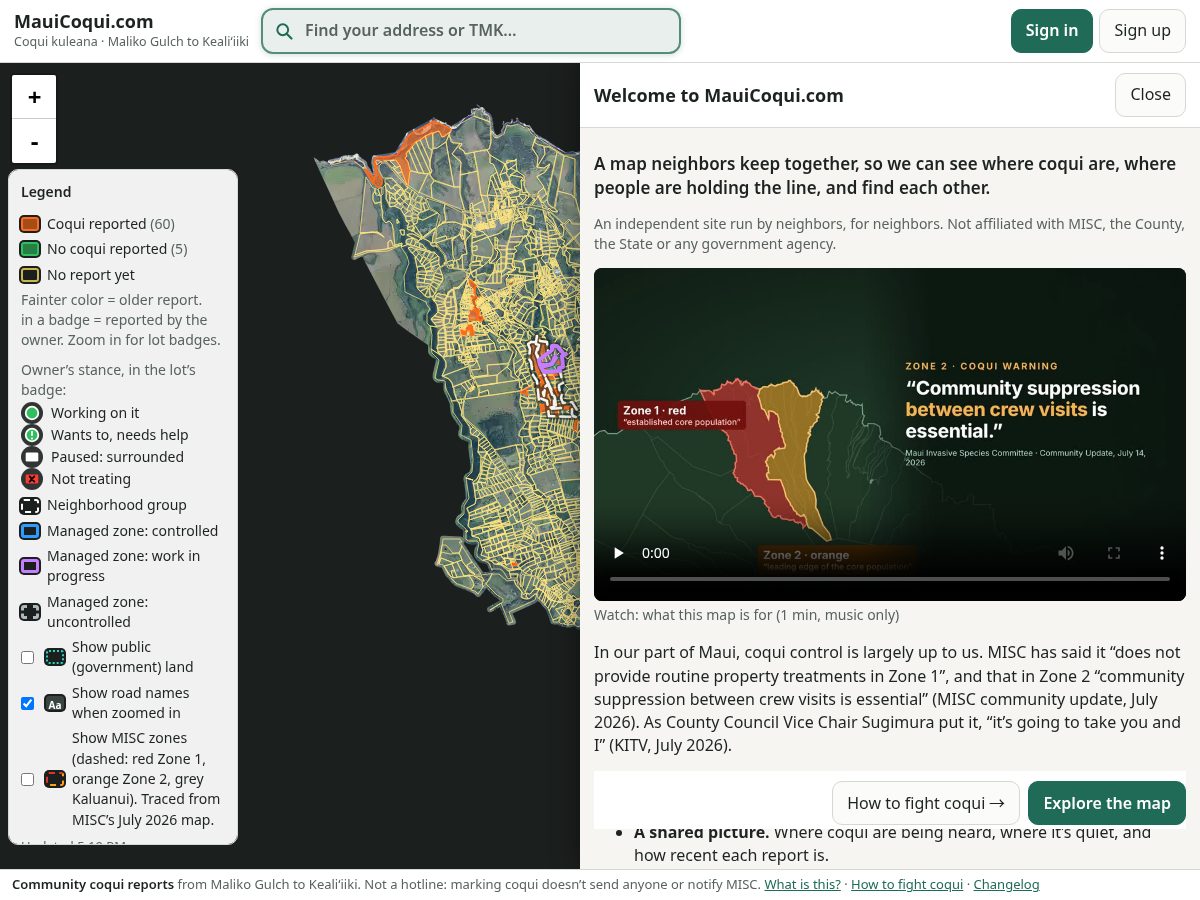This screenshot has width=1200, height=900.
Task: Click the Sign in button
Action: [x=1052, y=31]
